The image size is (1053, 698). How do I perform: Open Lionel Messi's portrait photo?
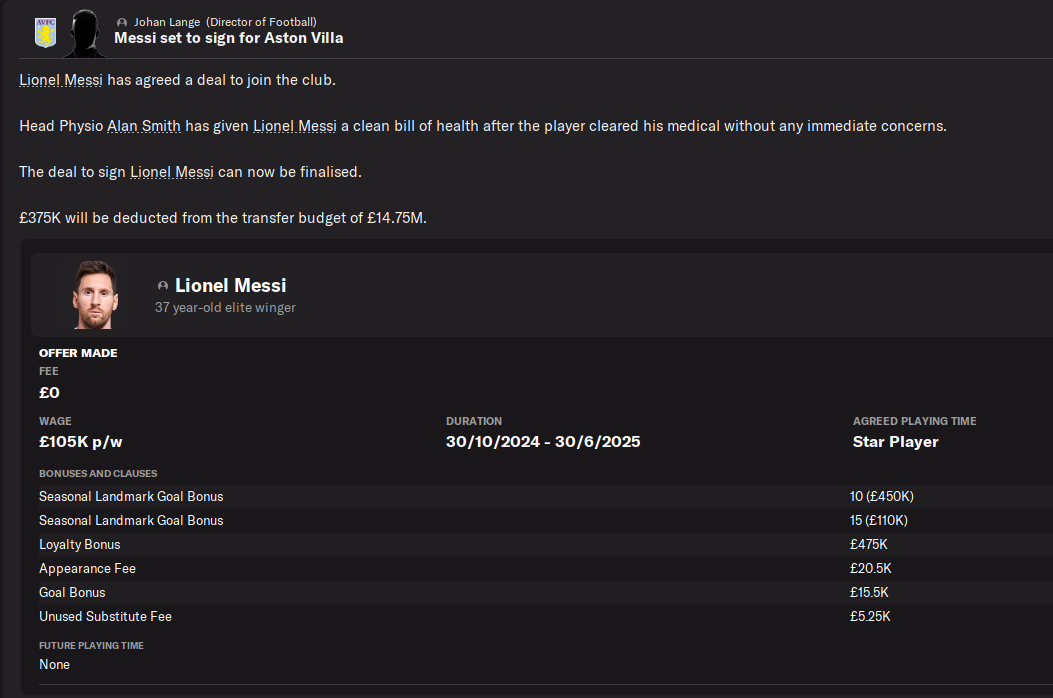(95, 295)
